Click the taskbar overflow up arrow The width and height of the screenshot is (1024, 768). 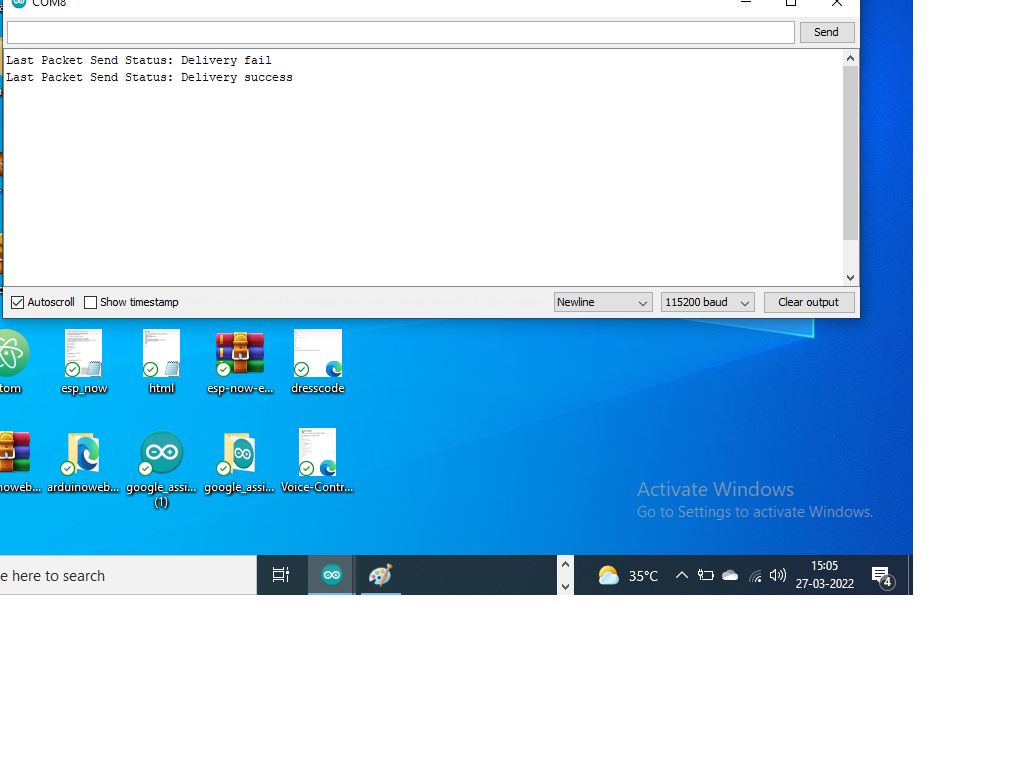(x=566, y=565)
